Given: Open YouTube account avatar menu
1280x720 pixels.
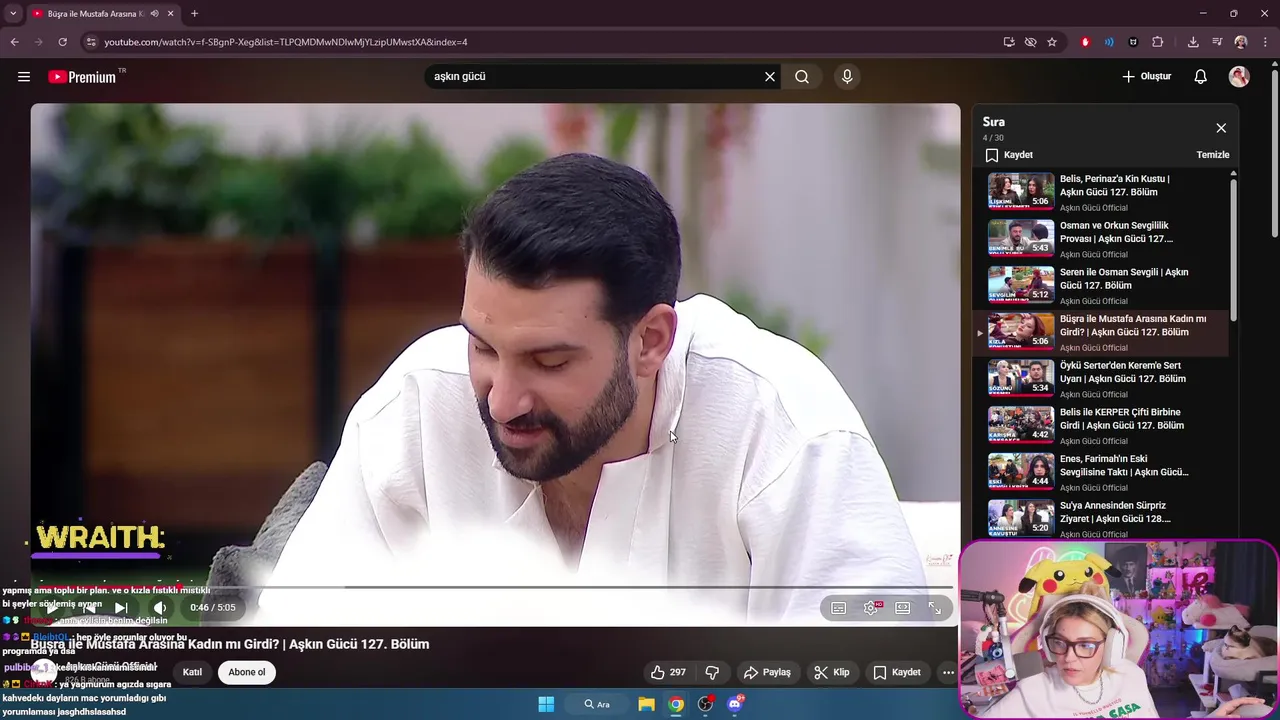Looking at the screenshot, I should click(x=1239, y=77).
